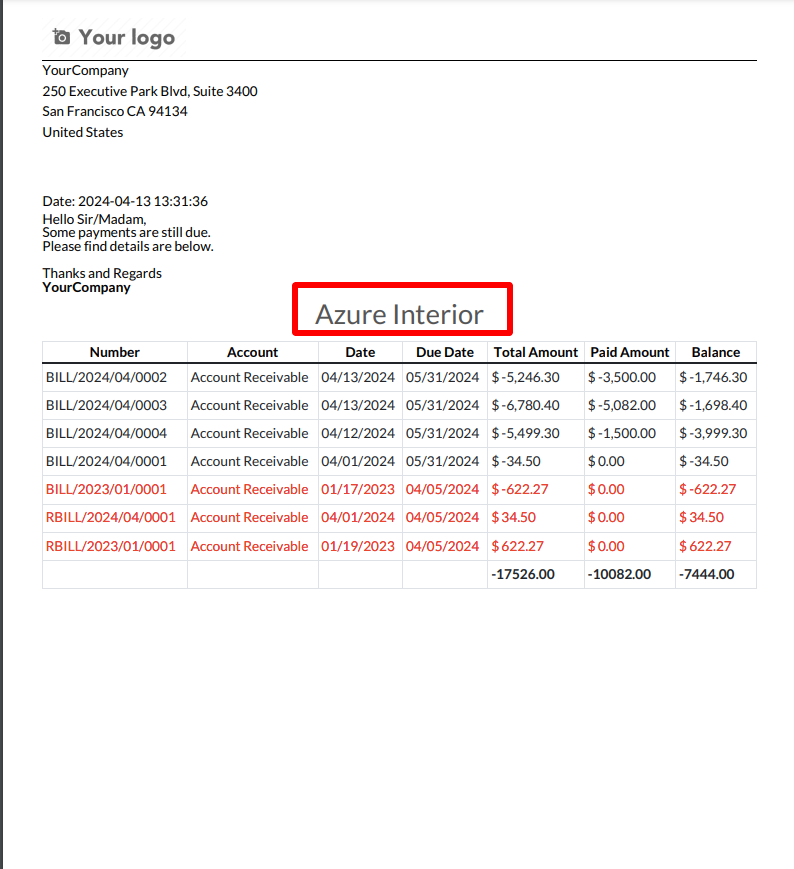The width and height of the screenshot is (794, 869).
Task: Click Account Receivable in RBILL/2023/01/0001 row
Action: pos(249,546)
